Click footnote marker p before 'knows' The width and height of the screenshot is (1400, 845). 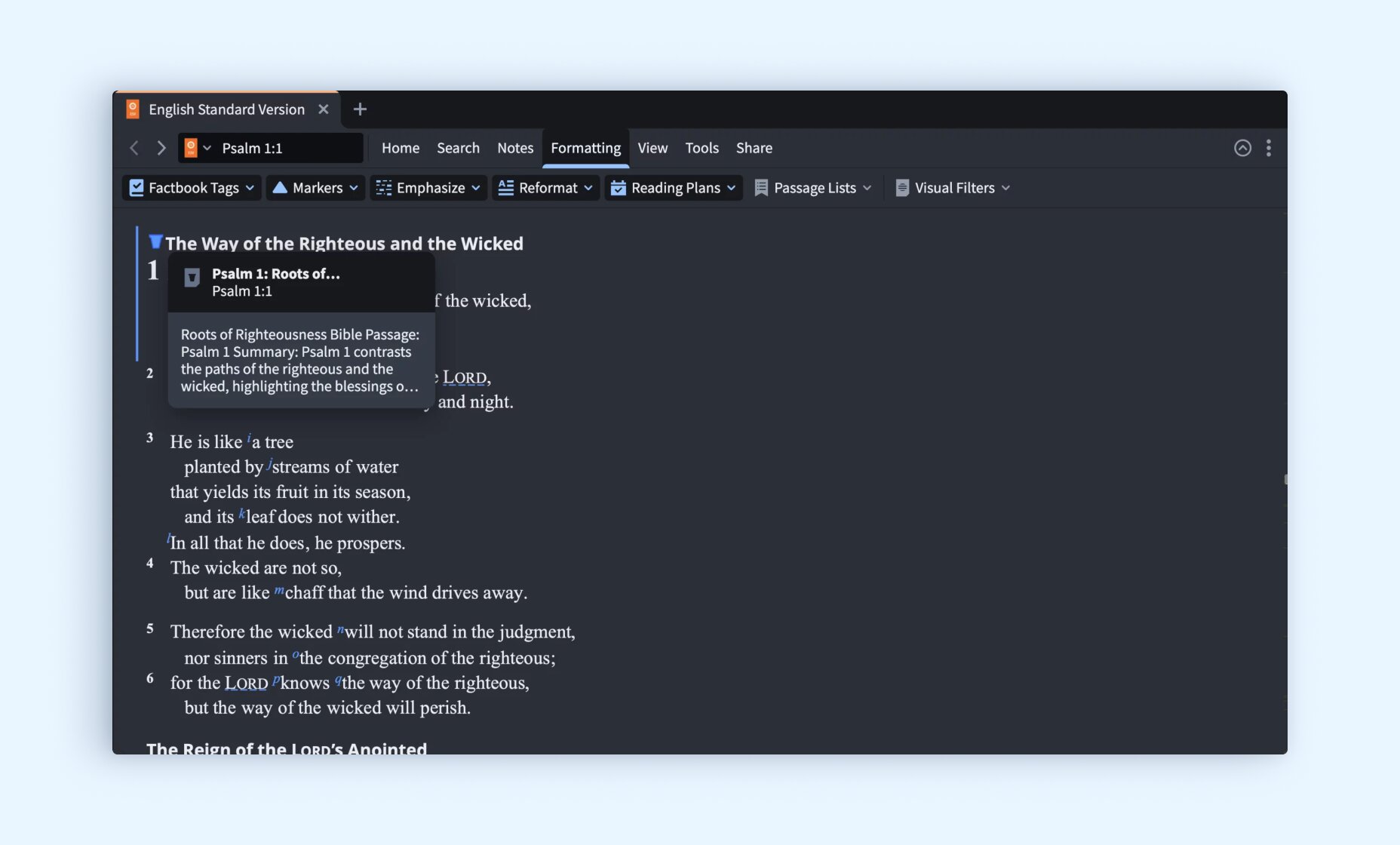[x=276, y=681]
